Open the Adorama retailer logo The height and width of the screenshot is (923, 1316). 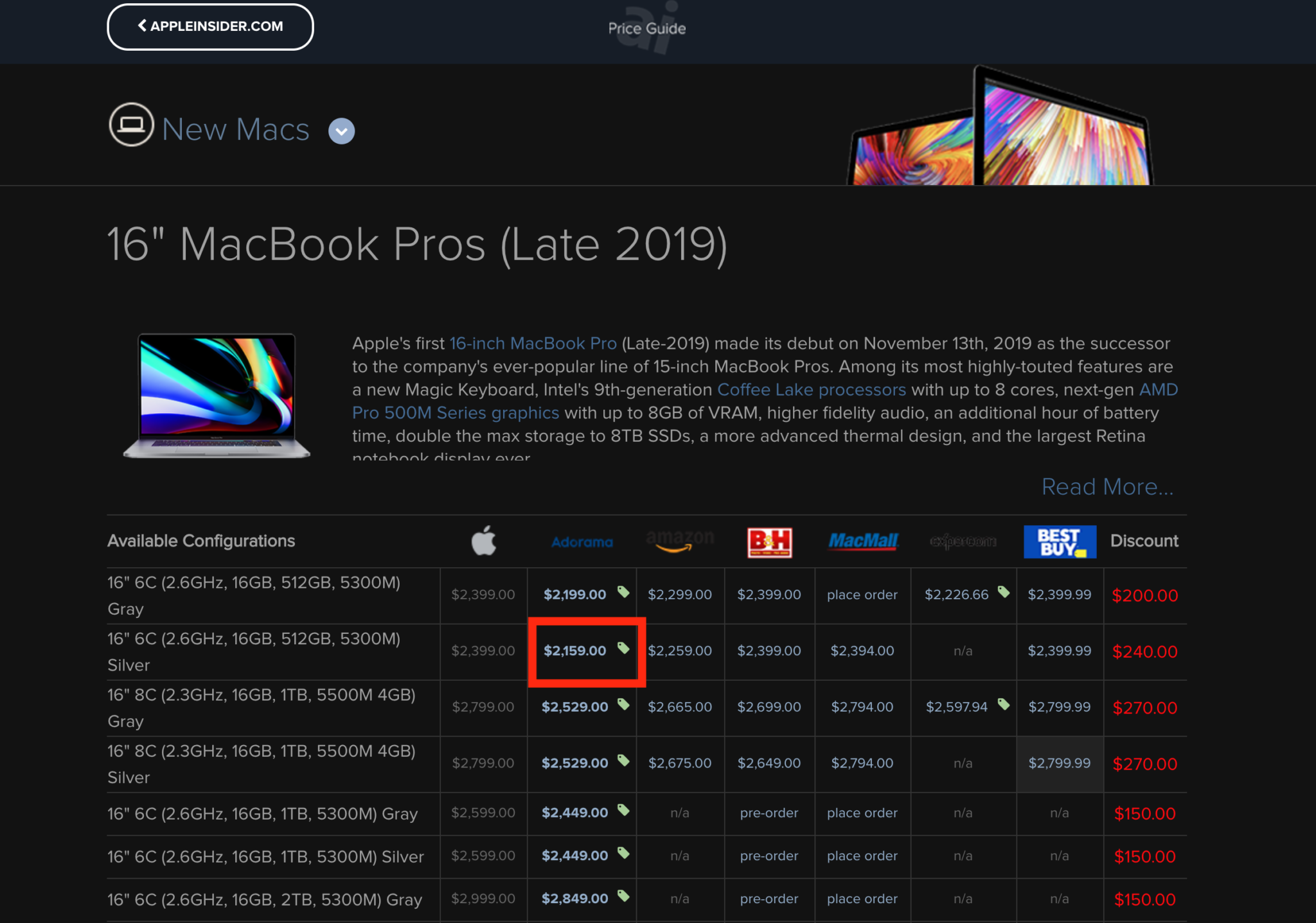click(582, 542)
